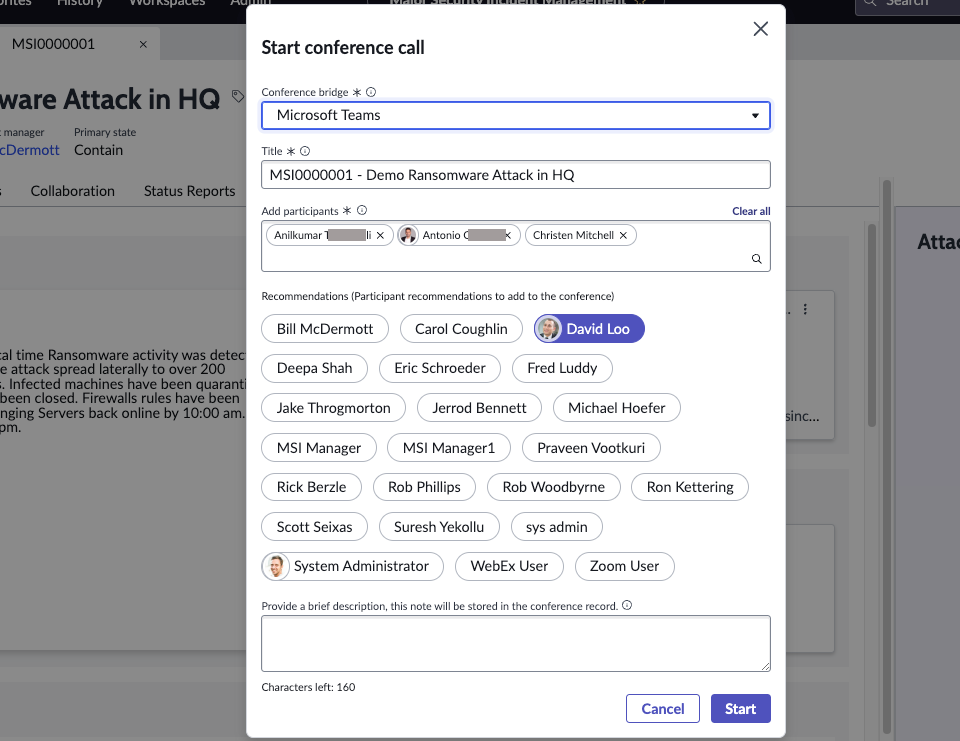Image resolution: width=960 pixels, height=741 pixels.
Task: Add Deepa Shah to the conference
Action: coord(315,368)
